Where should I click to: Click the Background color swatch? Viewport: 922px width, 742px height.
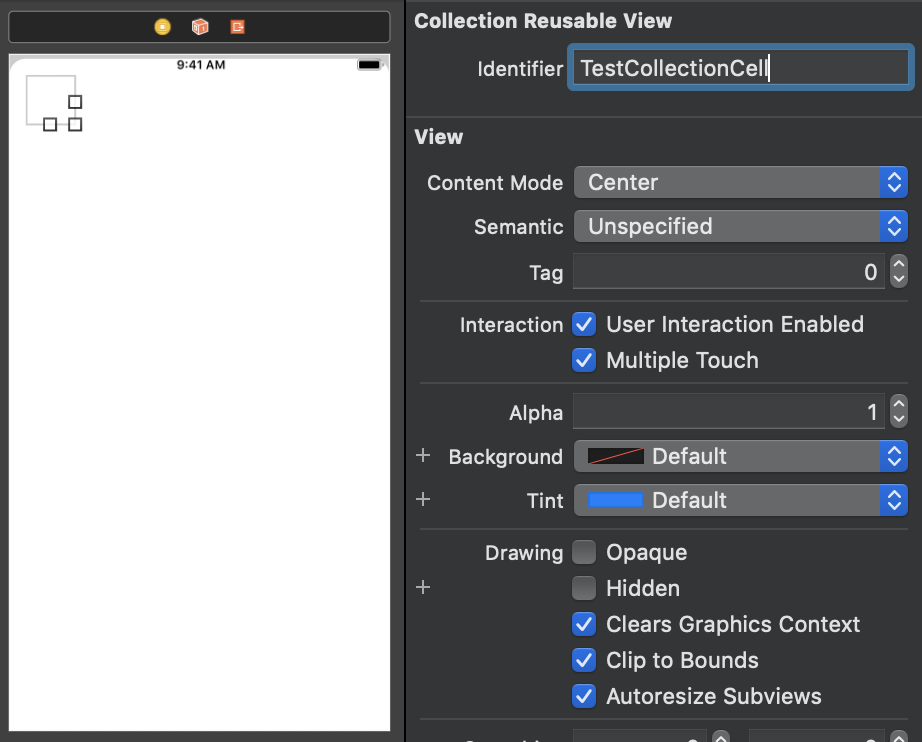coord(616,456)
